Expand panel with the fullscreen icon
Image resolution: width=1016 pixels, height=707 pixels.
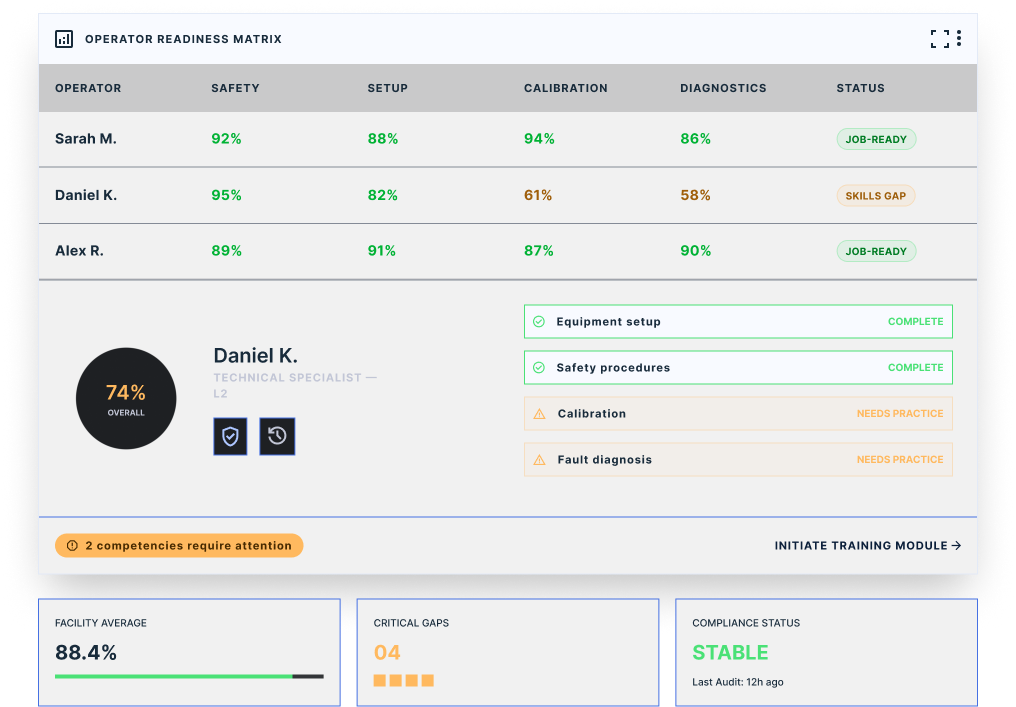tap(940, 39)
